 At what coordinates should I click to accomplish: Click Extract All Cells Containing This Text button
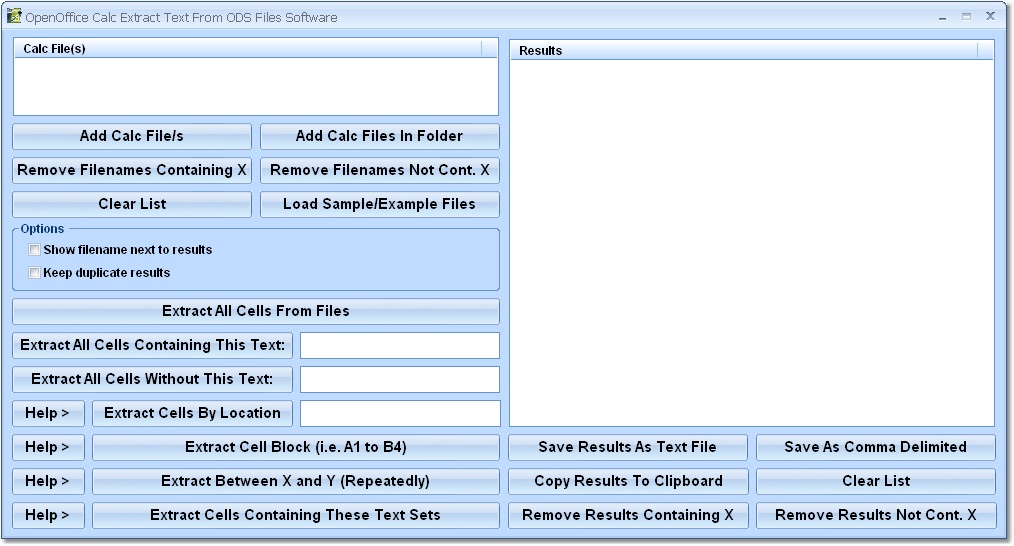pos(153,345)
